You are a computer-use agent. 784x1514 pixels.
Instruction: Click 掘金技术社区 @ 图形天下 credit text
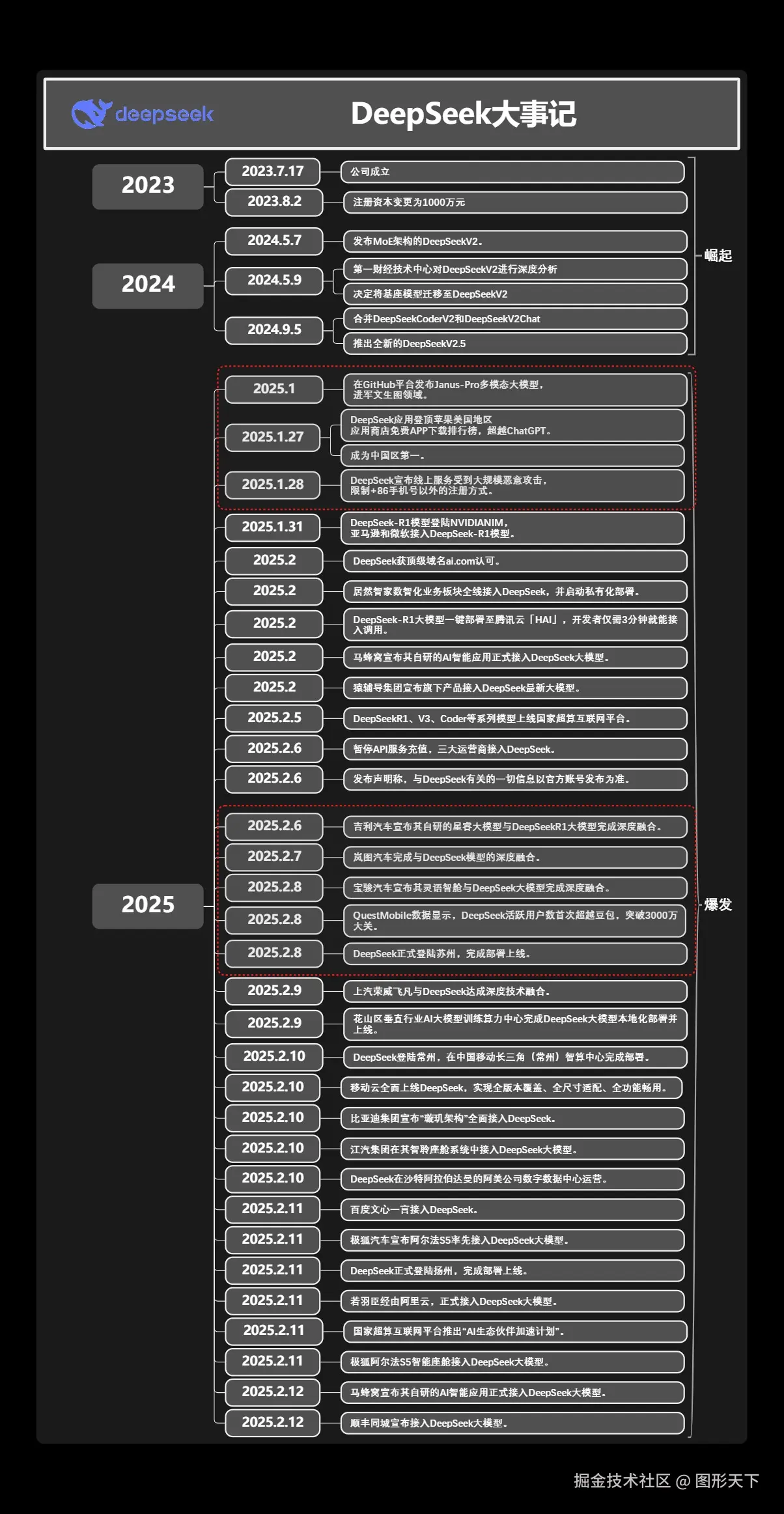pos(667,1481)
